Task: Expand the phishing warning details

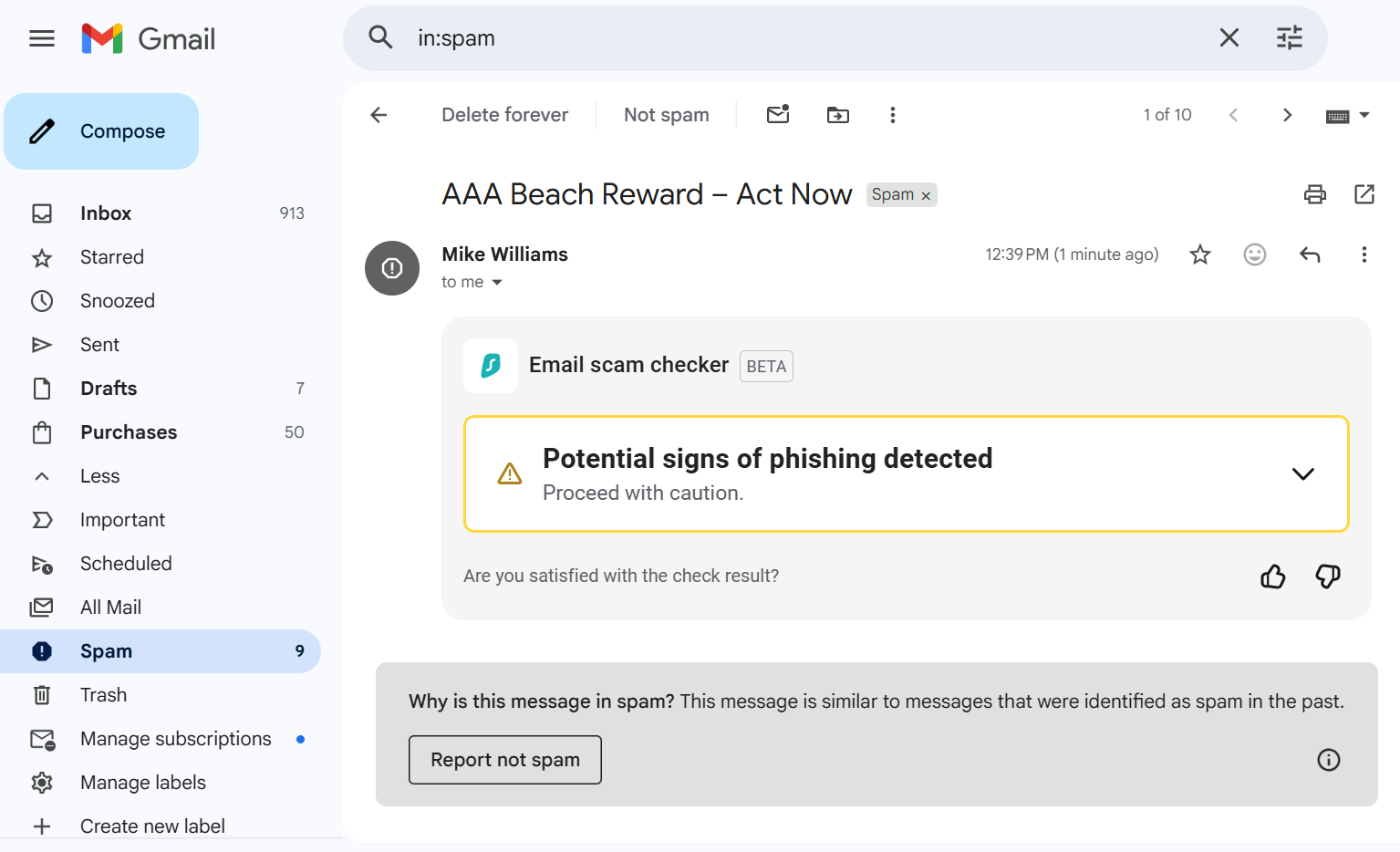Action: pos(1303,473)
